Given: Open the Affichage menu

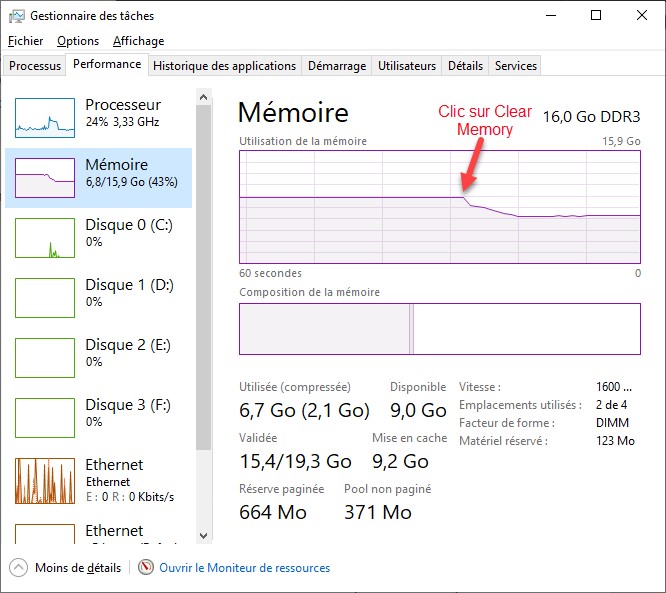Looking at the screenshot, I should pos(138,41).
